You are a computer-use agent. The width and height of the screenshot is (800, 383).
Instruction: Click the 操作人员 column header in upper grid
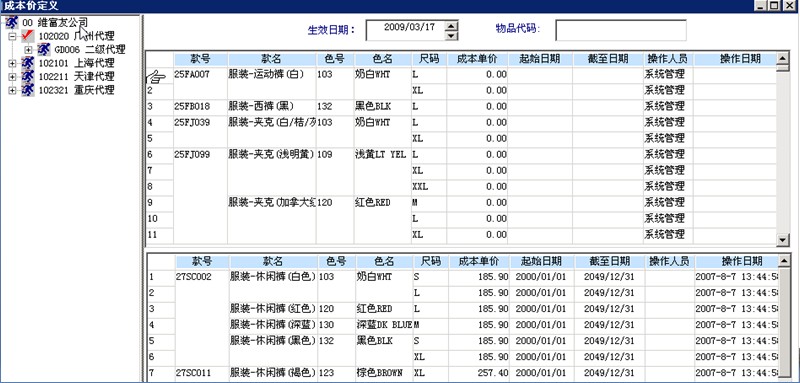tap(668, 59)
